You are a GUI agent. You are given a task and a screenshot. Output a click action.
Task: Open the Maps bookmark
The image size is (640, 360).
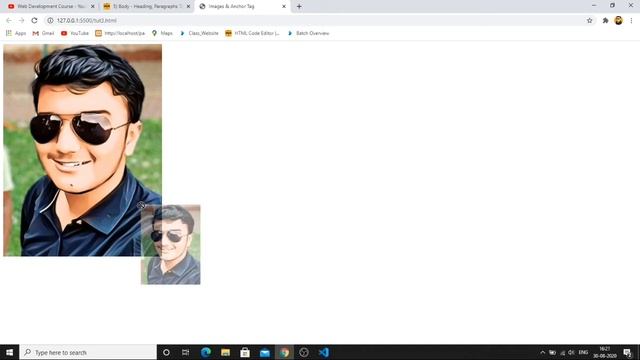162,33
